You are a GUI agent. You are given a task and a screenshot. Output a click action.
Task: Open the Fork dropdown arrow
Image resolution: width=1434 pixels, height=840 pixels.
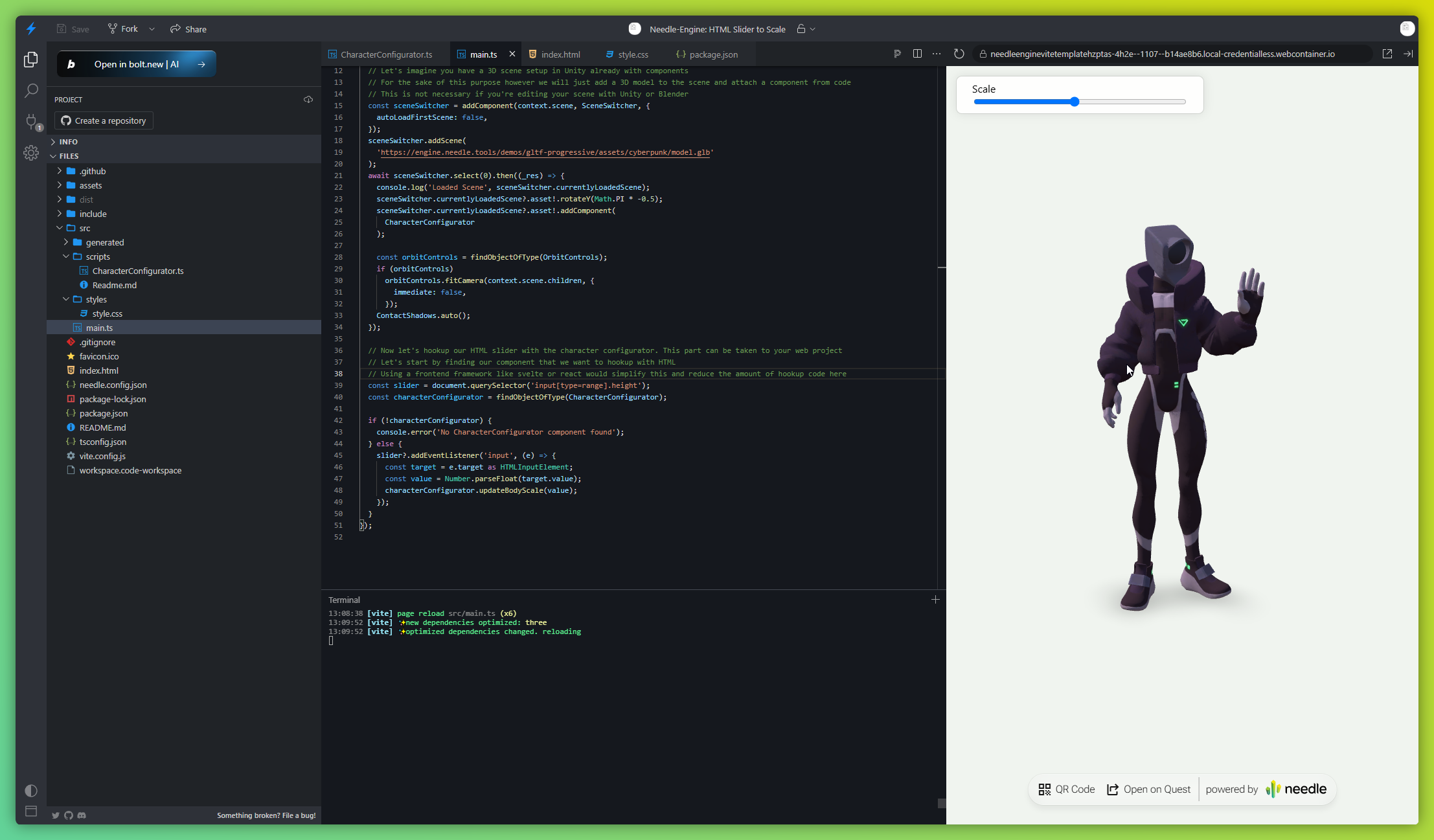[x=152, y=29]
